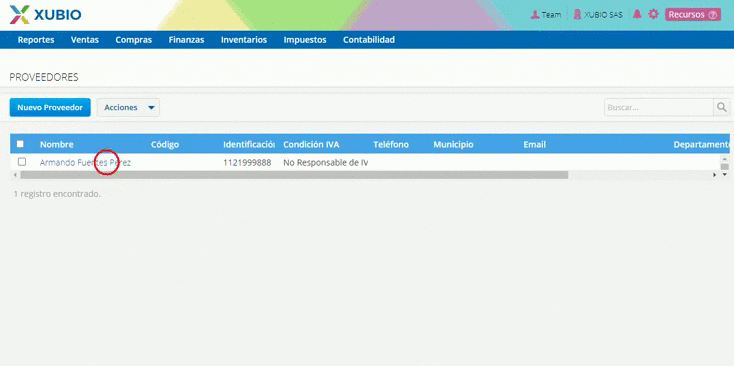Open the Compras menu
Screen dimensions: 734x366
133,40
